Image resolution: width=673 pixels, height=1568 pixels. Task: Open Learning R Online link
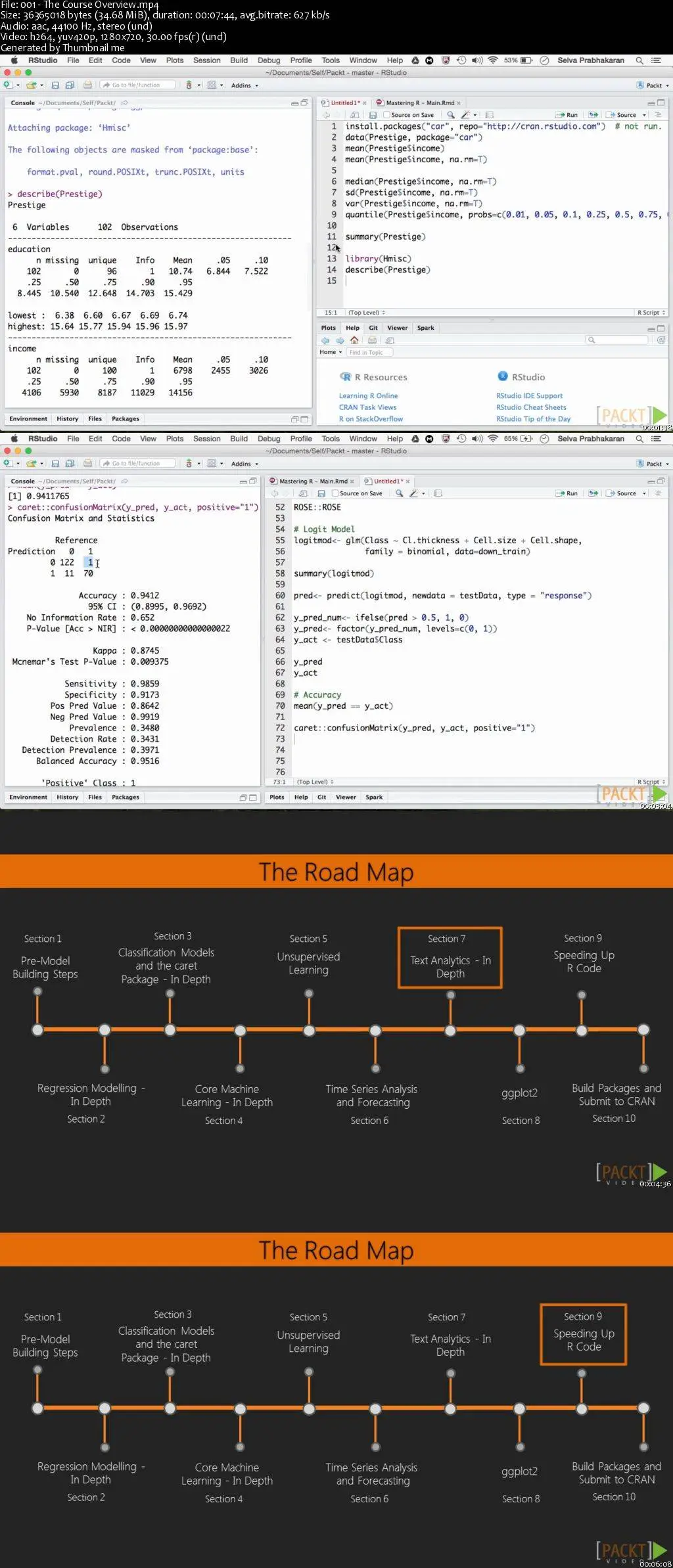coord(368,396)
